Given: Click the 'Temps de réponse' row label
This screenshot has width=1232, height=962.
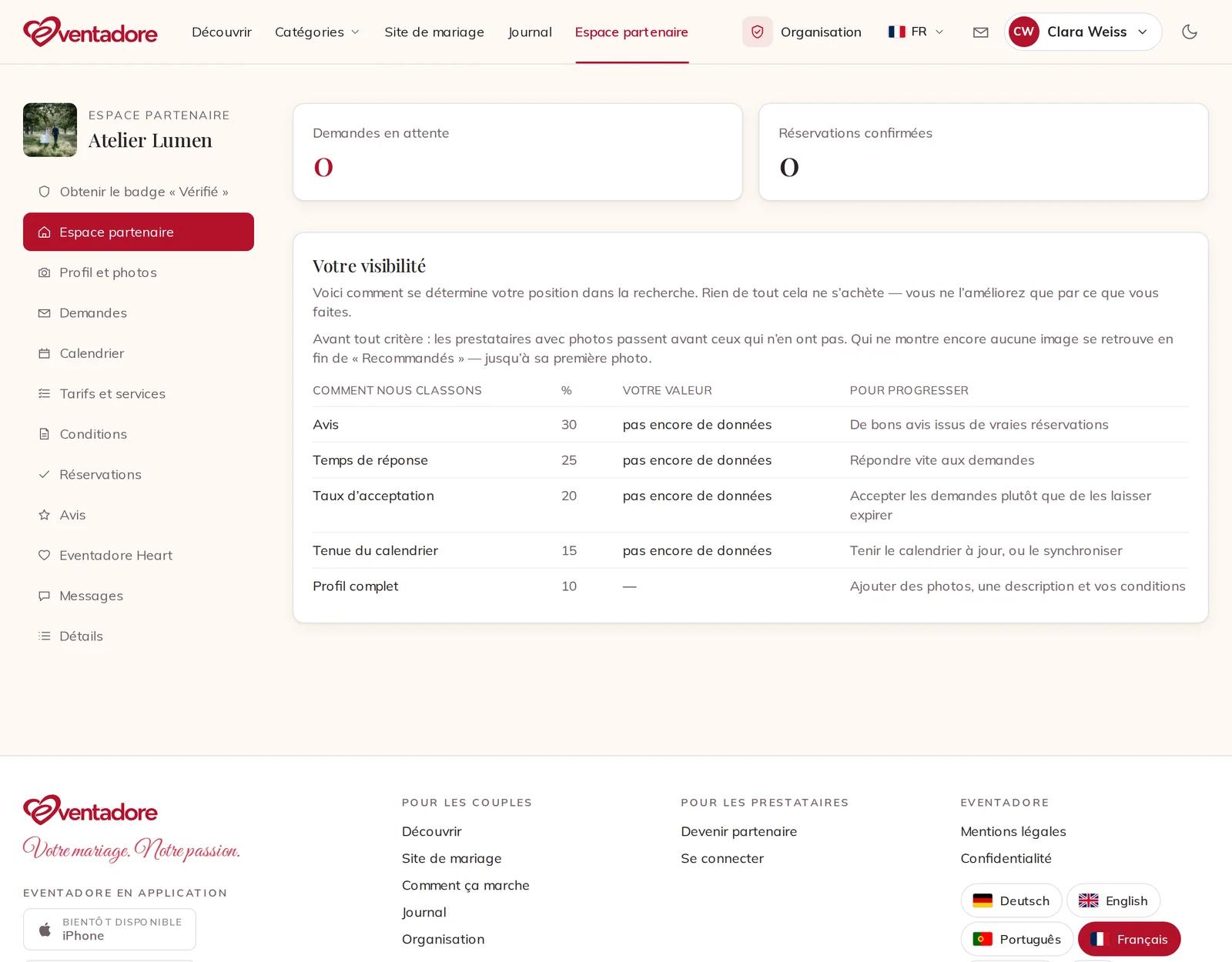Looking at the screenshot, I should 370,460.
